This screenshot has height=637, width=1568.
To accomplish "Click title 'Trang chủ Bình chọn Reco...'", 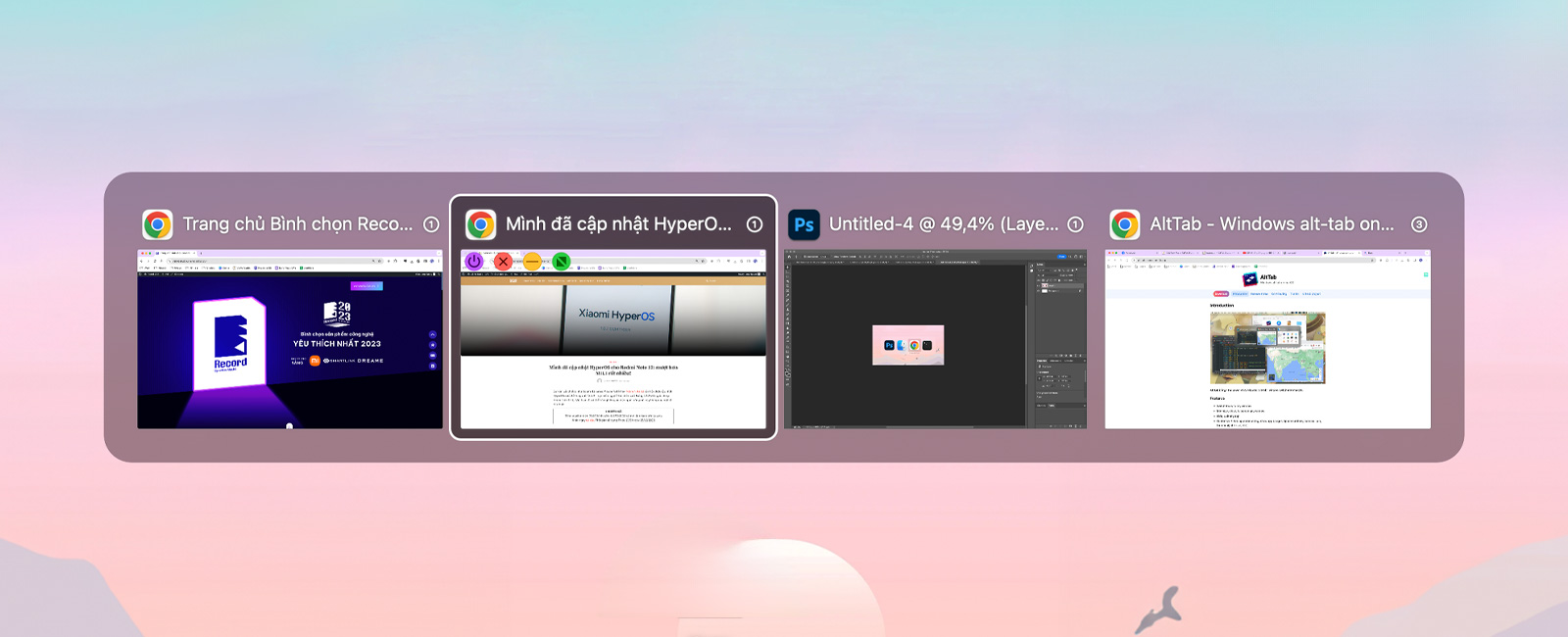I will [x=298, y=224].
